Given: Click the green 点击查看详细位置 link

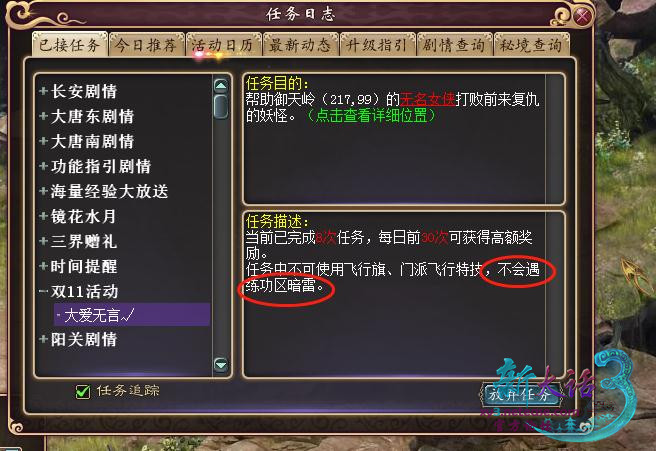Looking at the screenshot, I should click(371, 115).
